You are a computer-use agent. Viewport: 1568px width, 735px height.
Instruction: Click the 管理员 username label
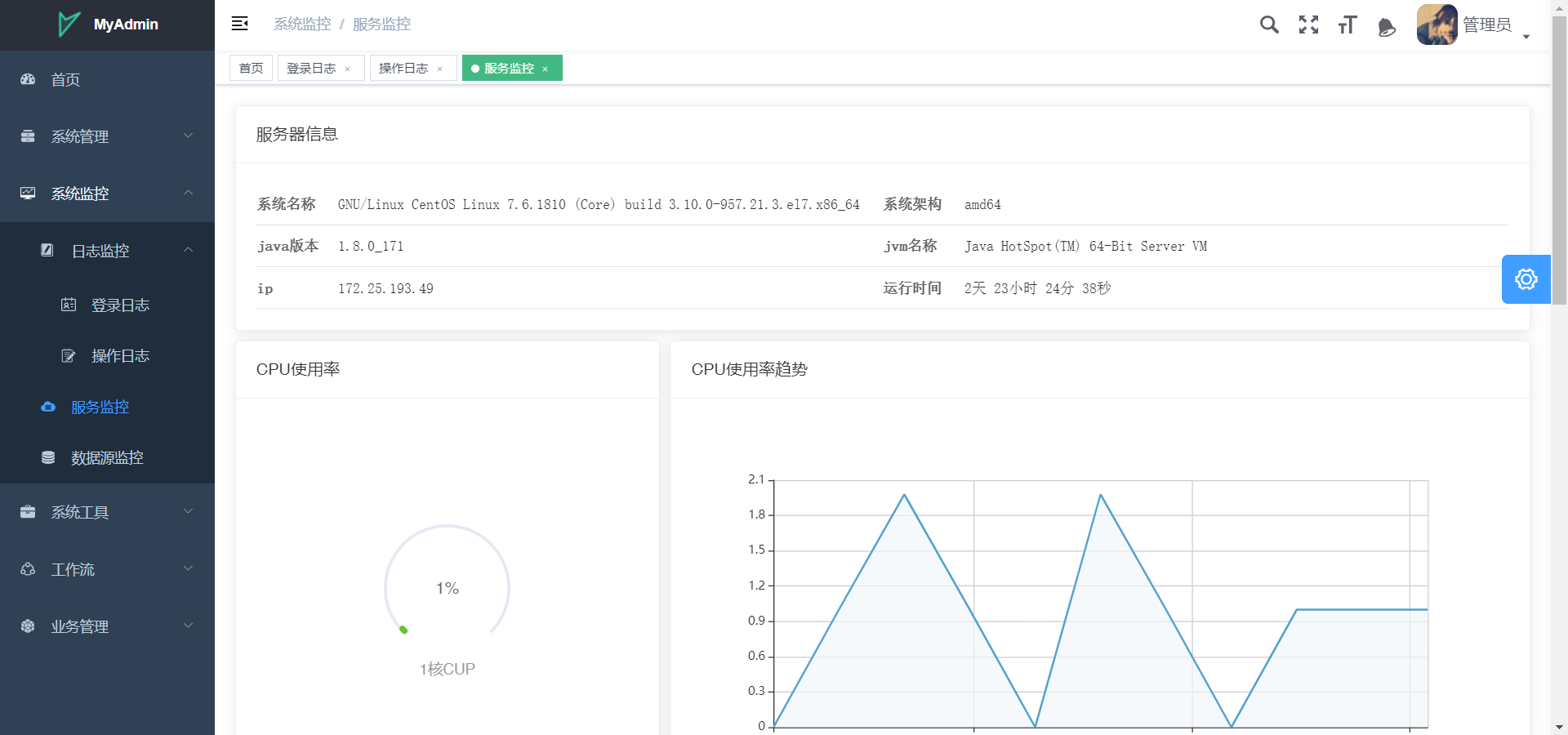(1486, 24)
